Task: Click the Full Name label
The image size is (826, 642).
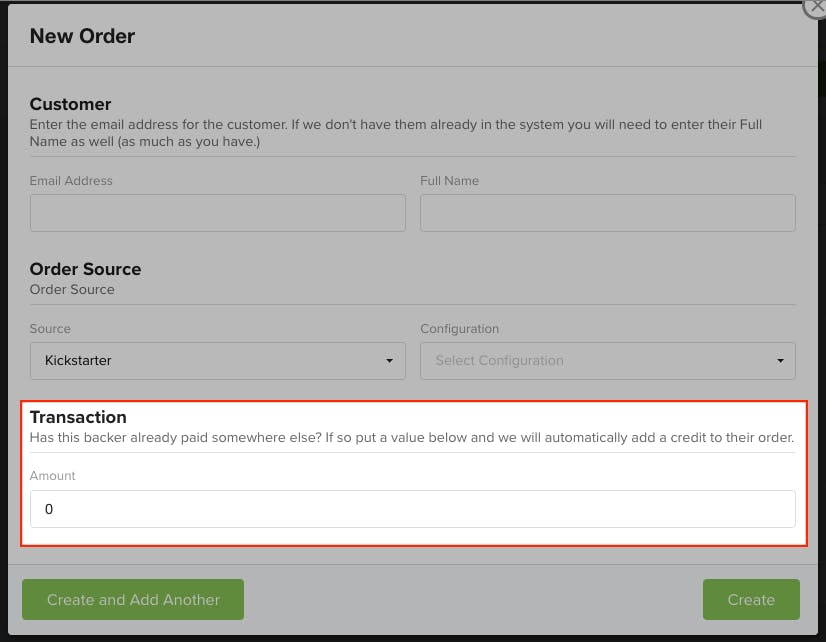Action: pyautogui.click(x=449, y=181)
